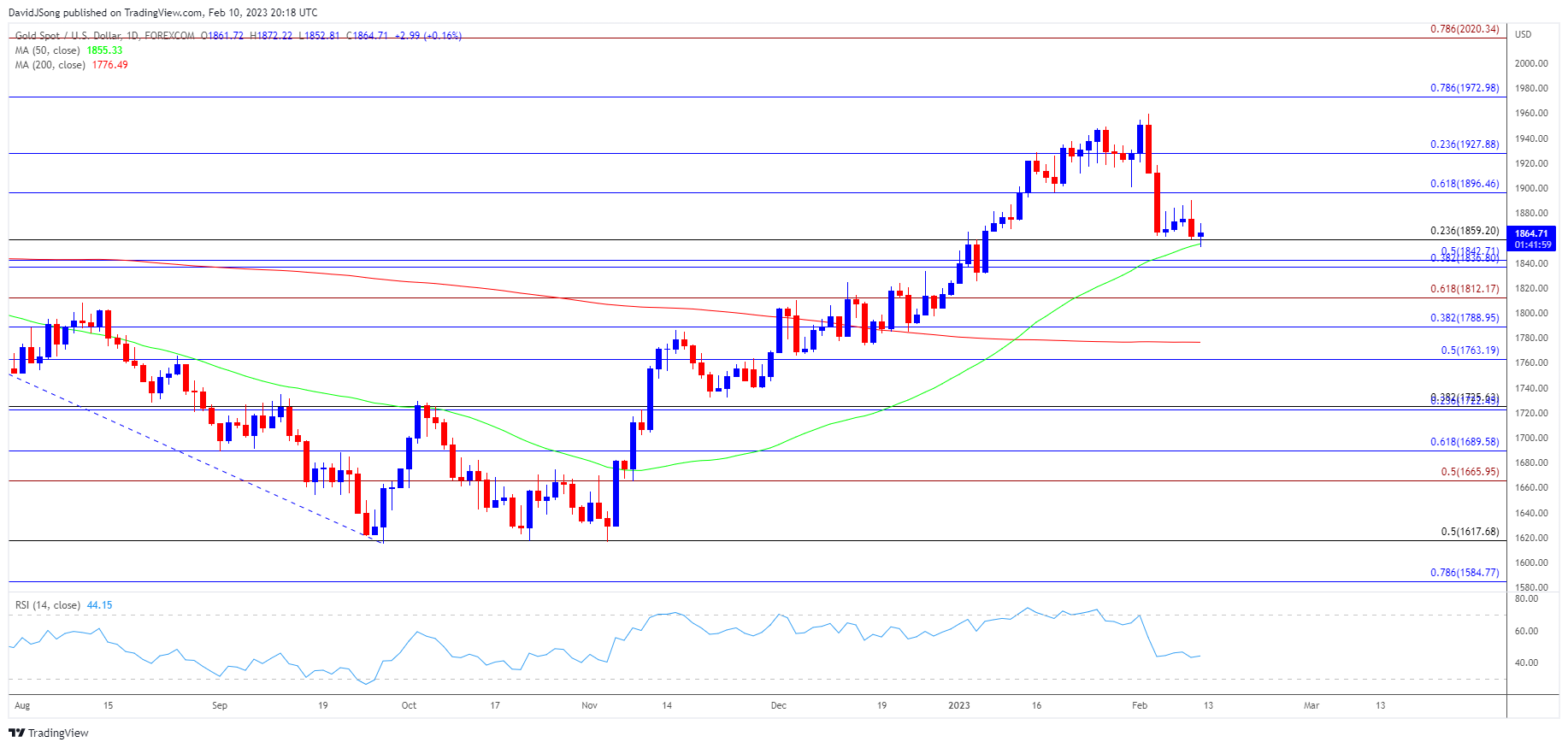Viewport: 1568px width, 748px height.
Task: Click the red 0.618 (1812.17) level label
Action: pos(1464,289)
